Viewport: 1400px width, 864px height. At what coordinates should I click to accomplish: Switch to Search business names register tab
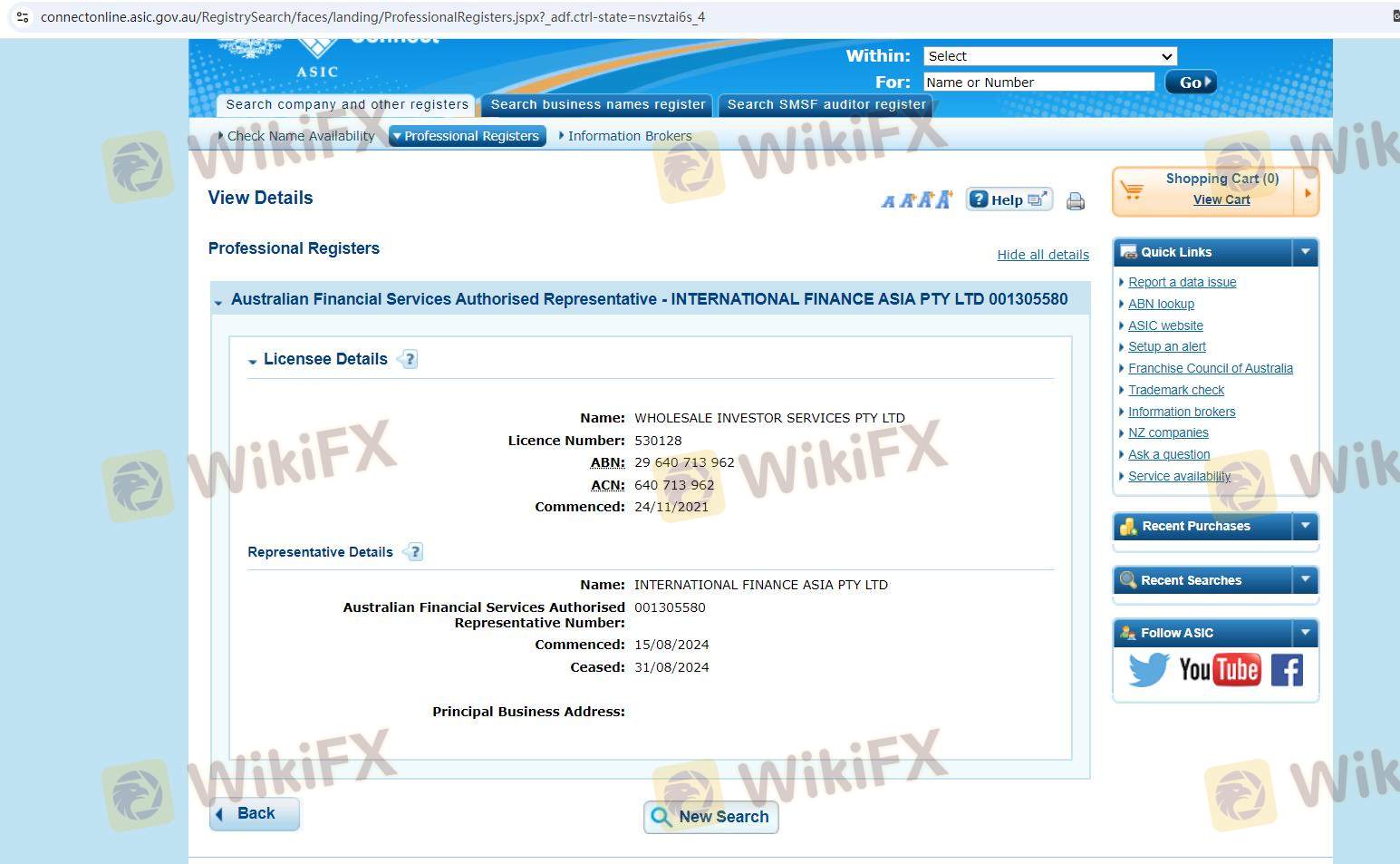pos(597,105)
